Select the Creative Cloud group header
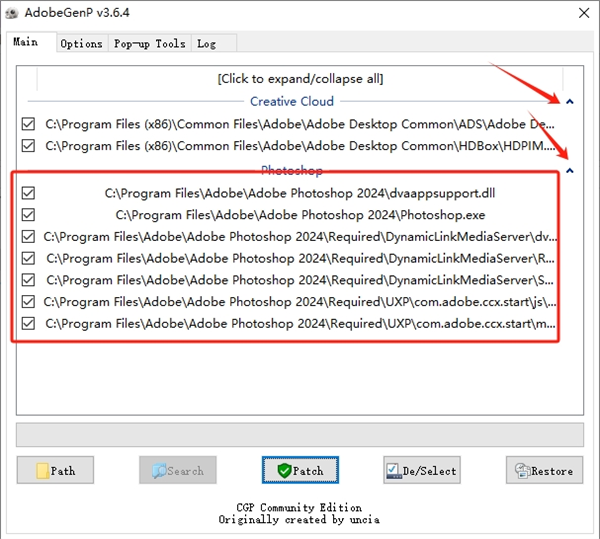The image size is (600, 539). pos(292,101)
